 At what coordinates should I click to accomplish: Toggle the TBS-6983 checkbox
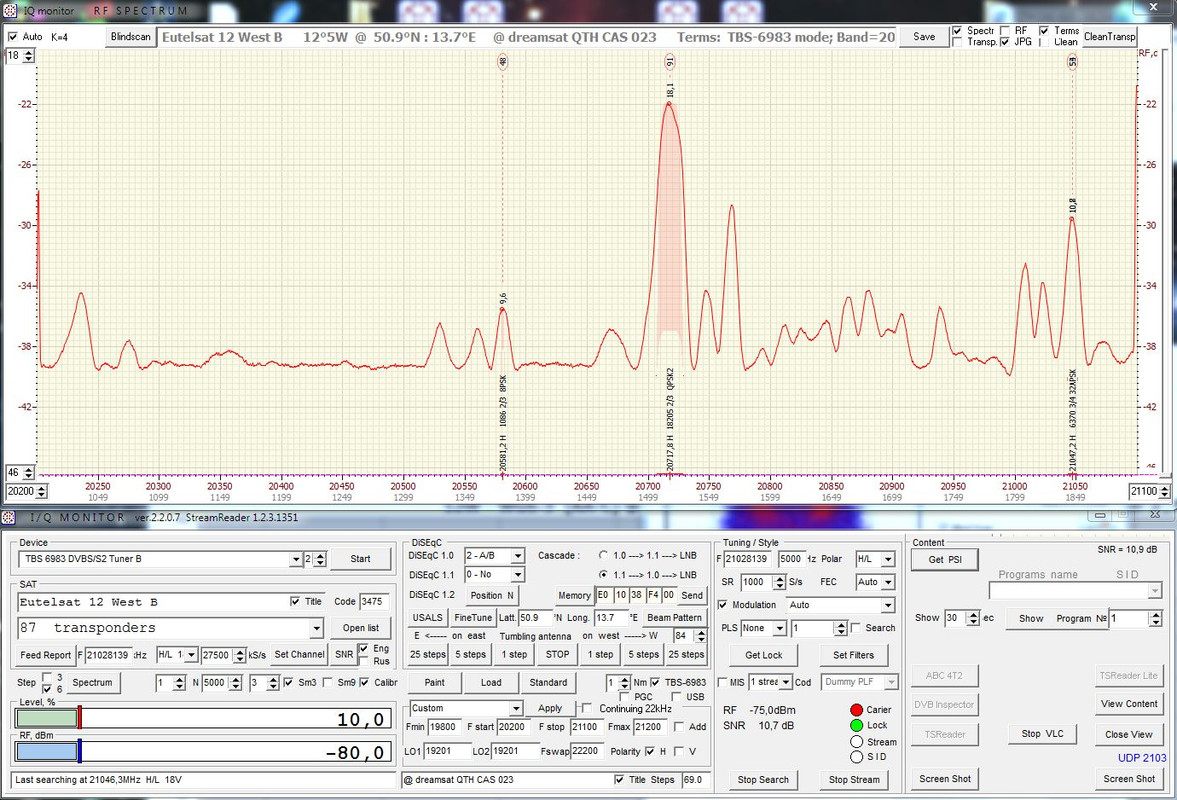coord(655,682)
